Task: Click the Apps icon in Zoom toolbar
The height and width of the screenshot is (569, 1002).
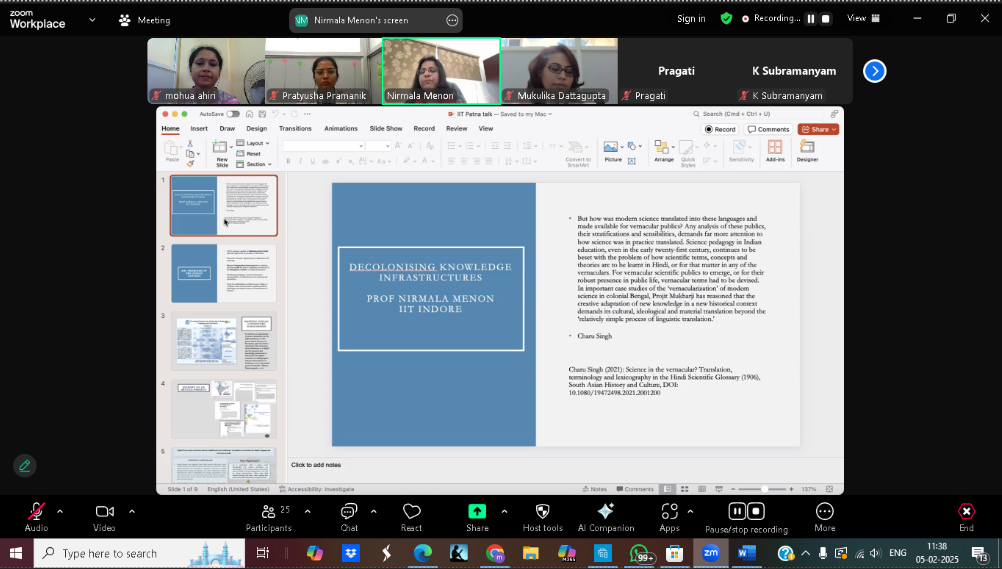Action: 669,511
